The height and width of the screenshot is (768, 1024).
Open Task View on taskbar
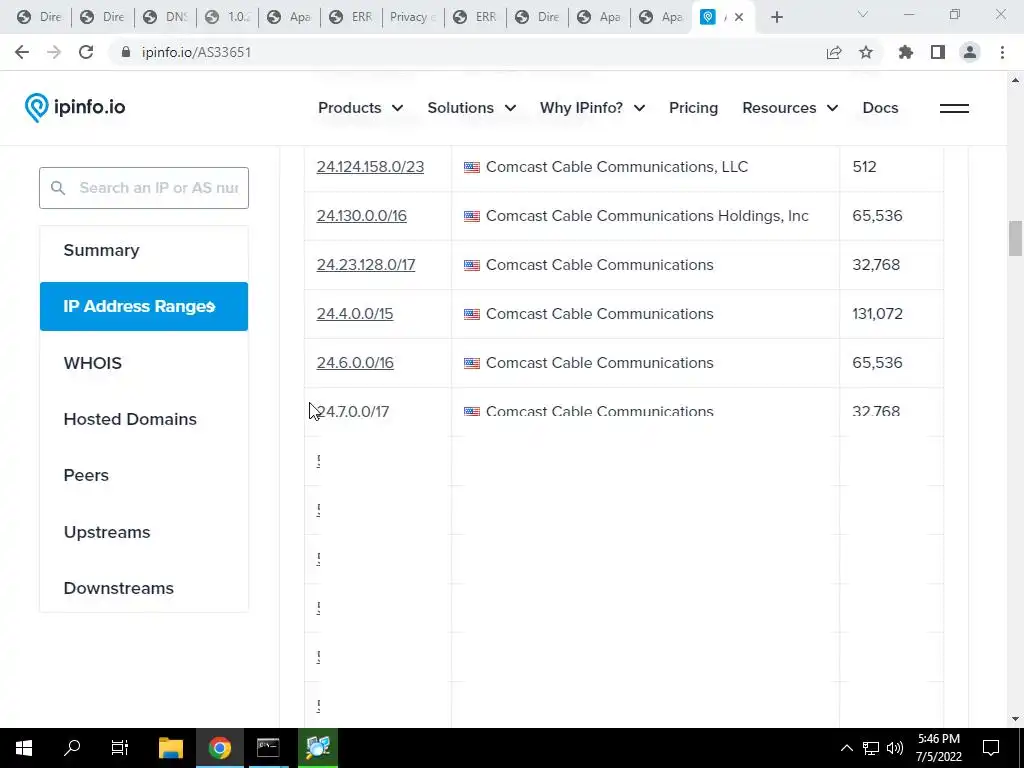tap(120, 748)
